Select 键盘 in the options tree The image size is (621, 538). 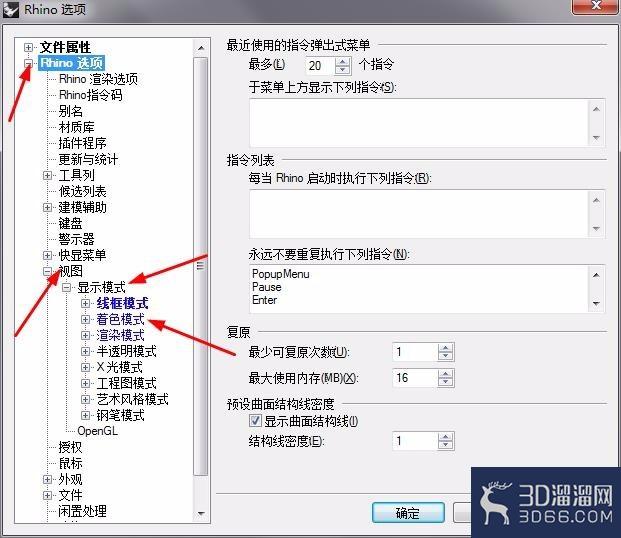tap(70, 223)
